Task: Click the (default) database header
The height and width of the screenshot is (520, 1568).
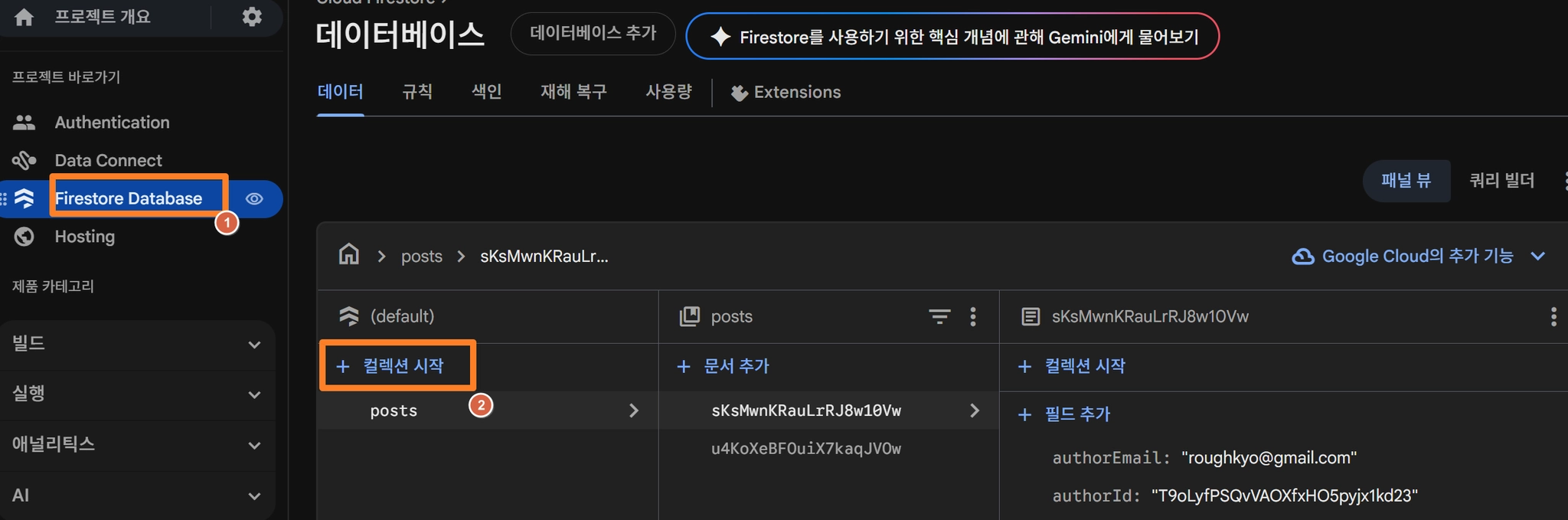Action: (402, 316)
